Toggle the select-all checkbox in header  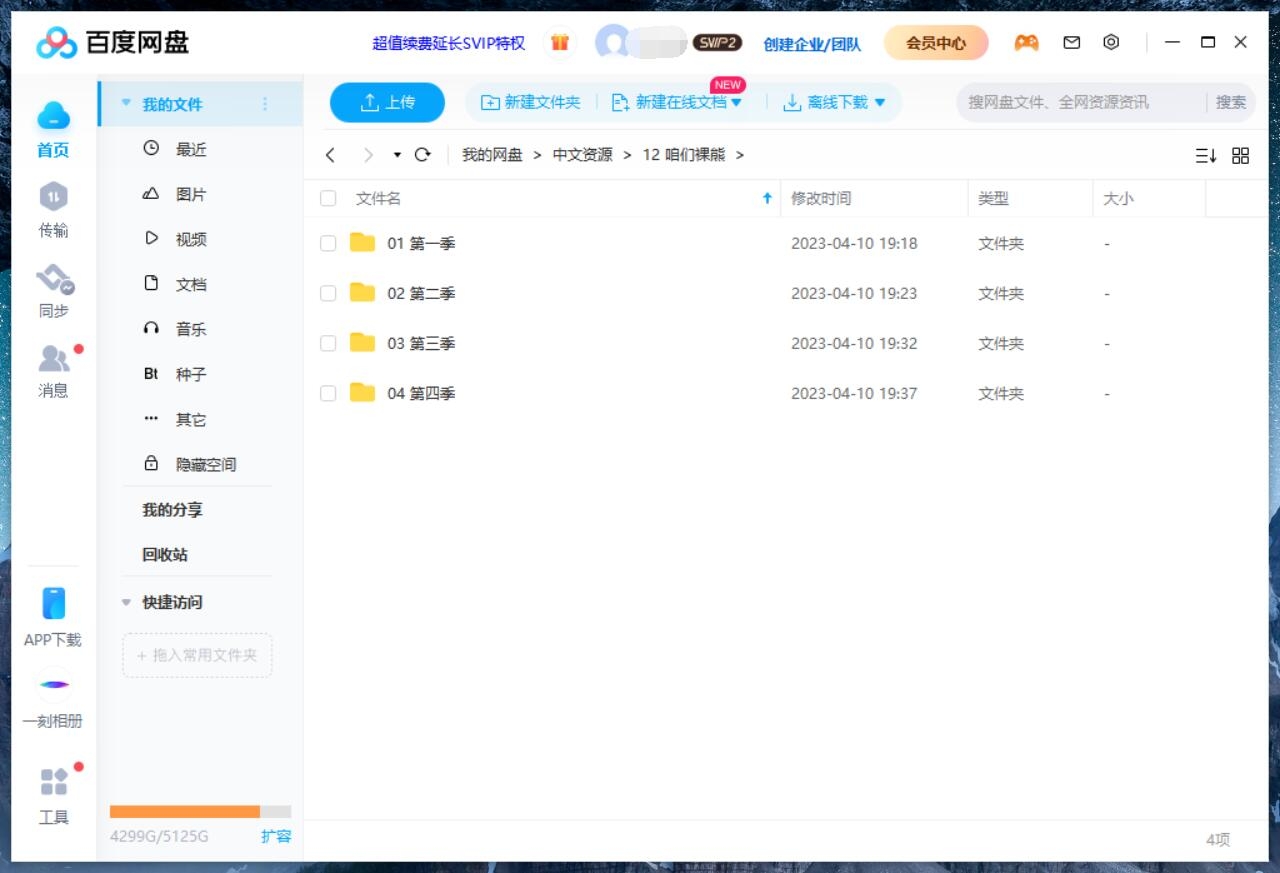328,199
